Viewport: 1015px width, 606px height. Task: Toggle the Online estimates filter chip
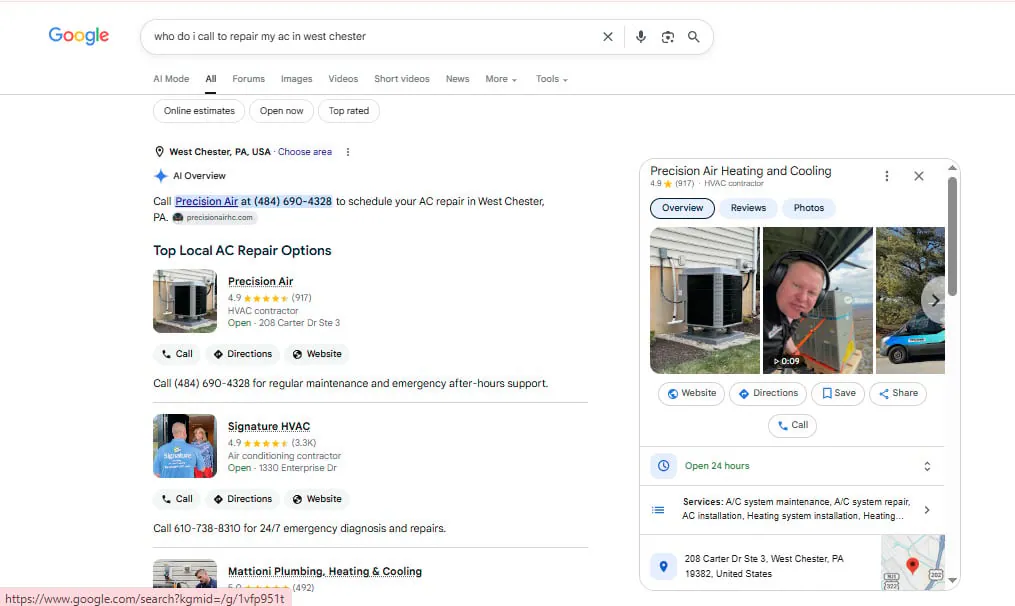[x=199, y=111]
